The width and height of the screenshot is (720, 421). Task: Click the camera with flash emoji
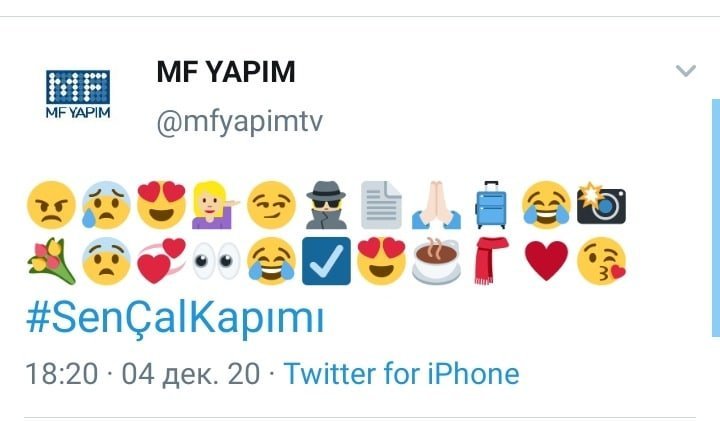click(601, 203)
